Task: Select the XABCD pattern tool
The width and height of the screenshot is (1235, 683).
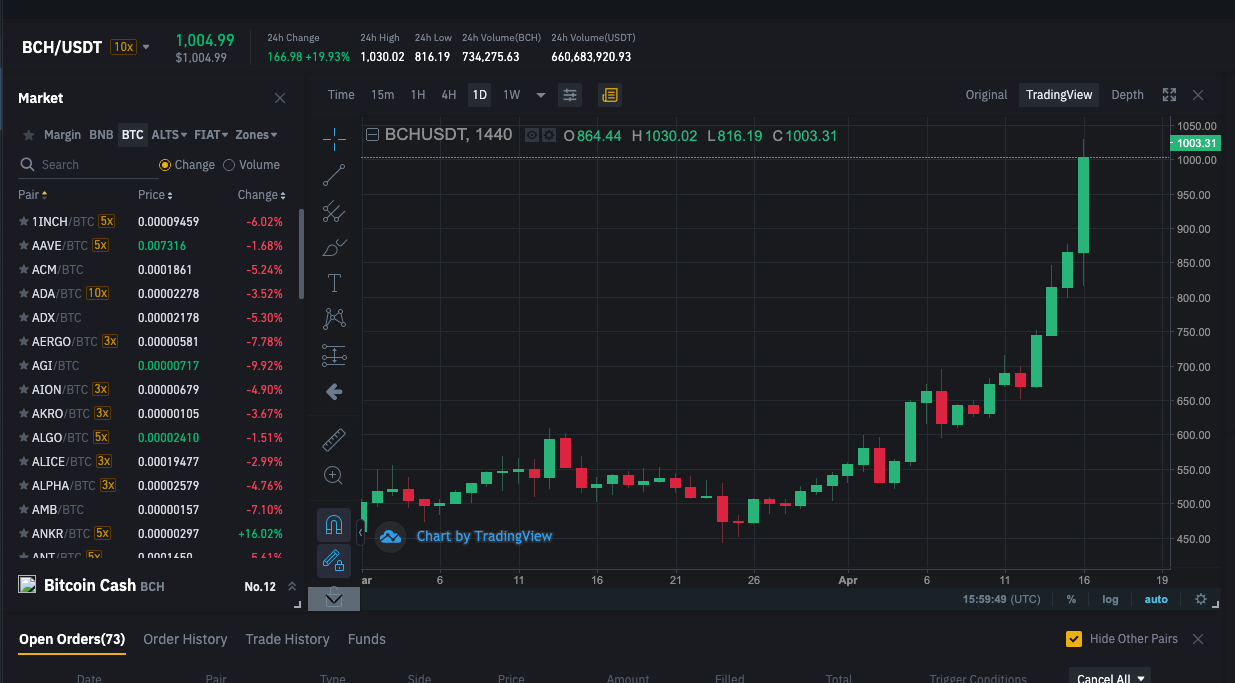Action: coord(334,319)
